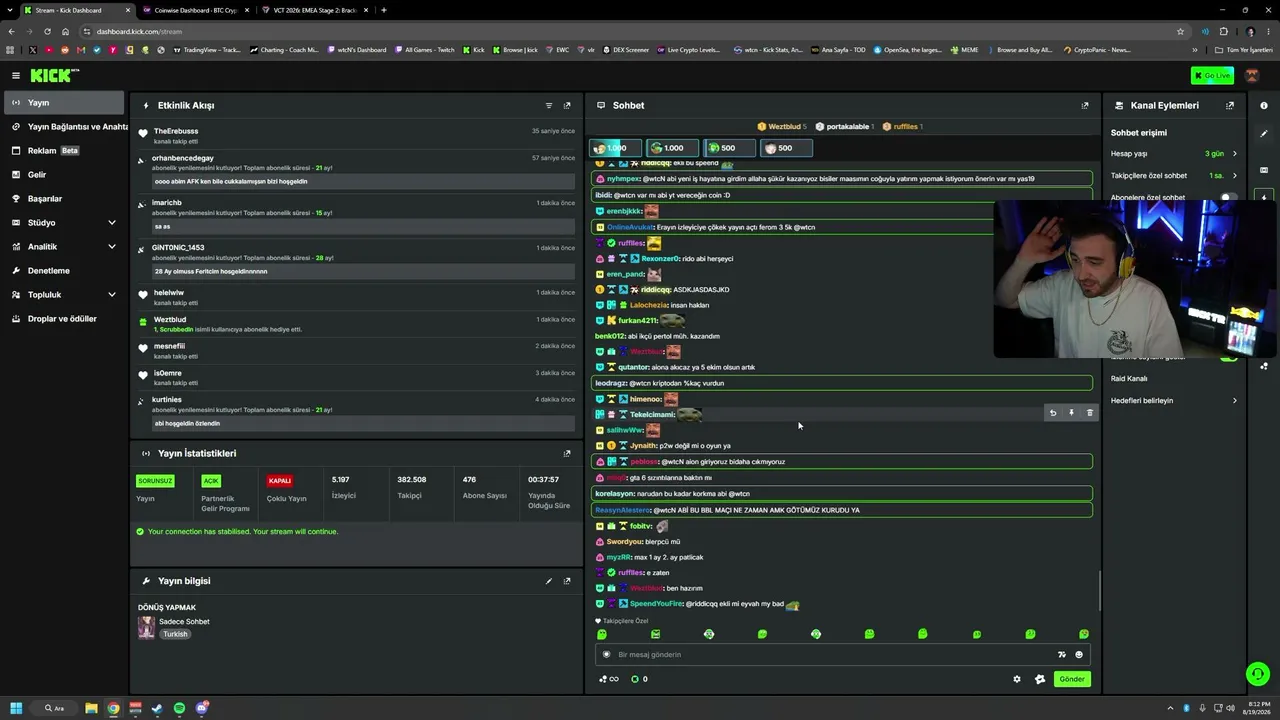
Task: Select the first green emote under Takipçilere Özel
Action: 602,634
